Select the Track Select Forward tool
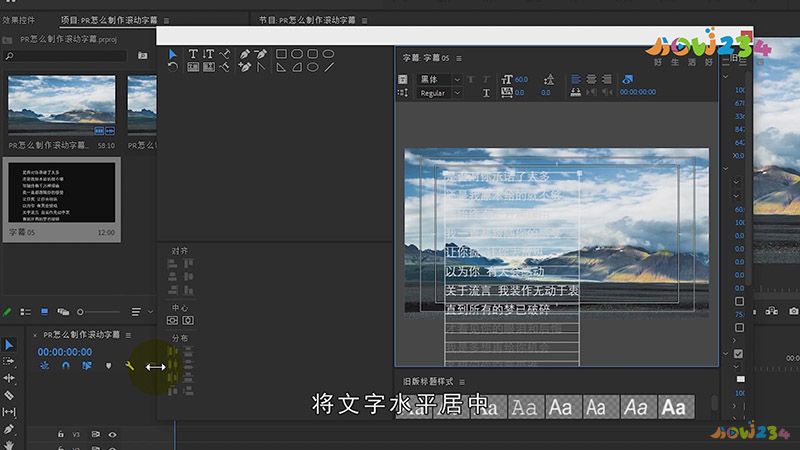The image size is (800, 450). [9, 361]
